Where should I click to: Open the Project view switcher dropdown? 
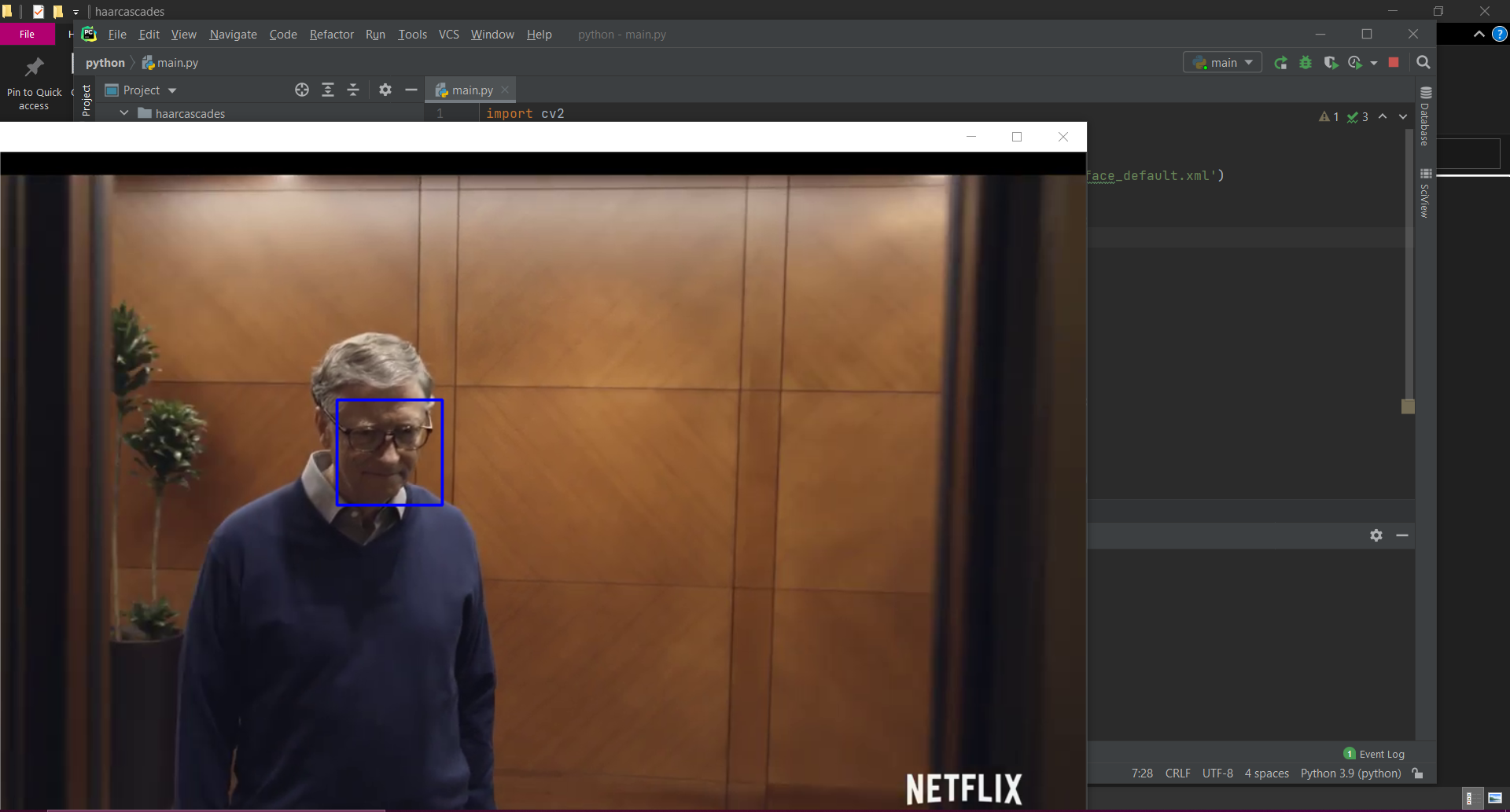tap(172, 90)
